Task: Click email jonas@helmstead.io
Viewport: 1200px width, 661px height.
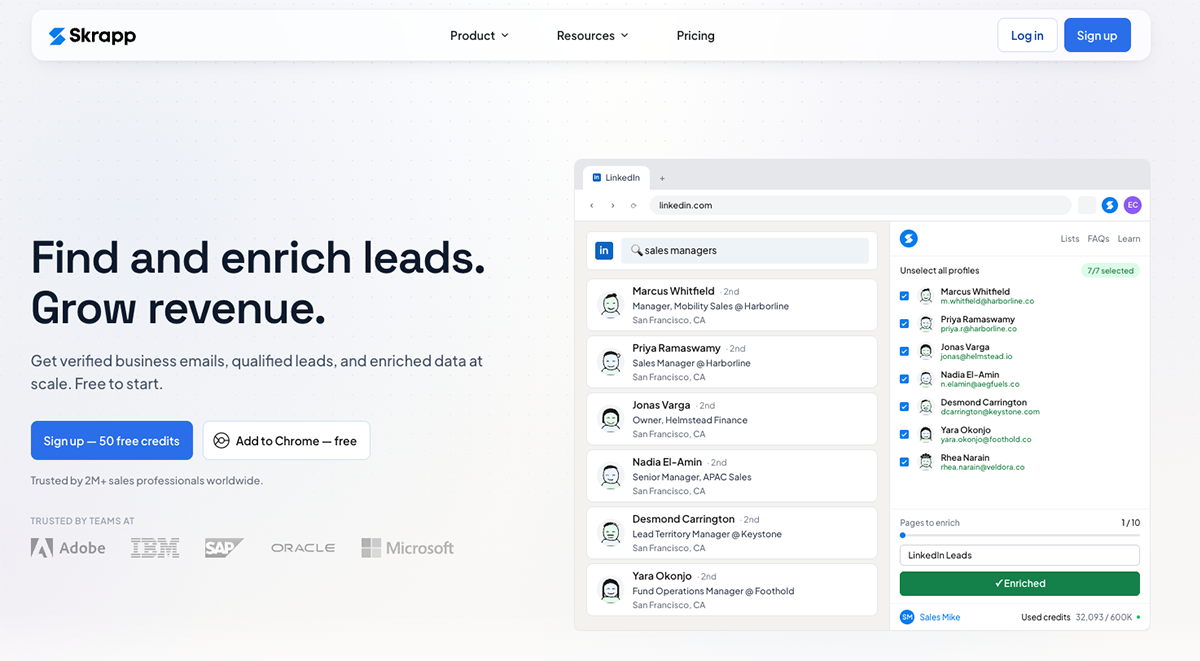Action: point(977,356)
